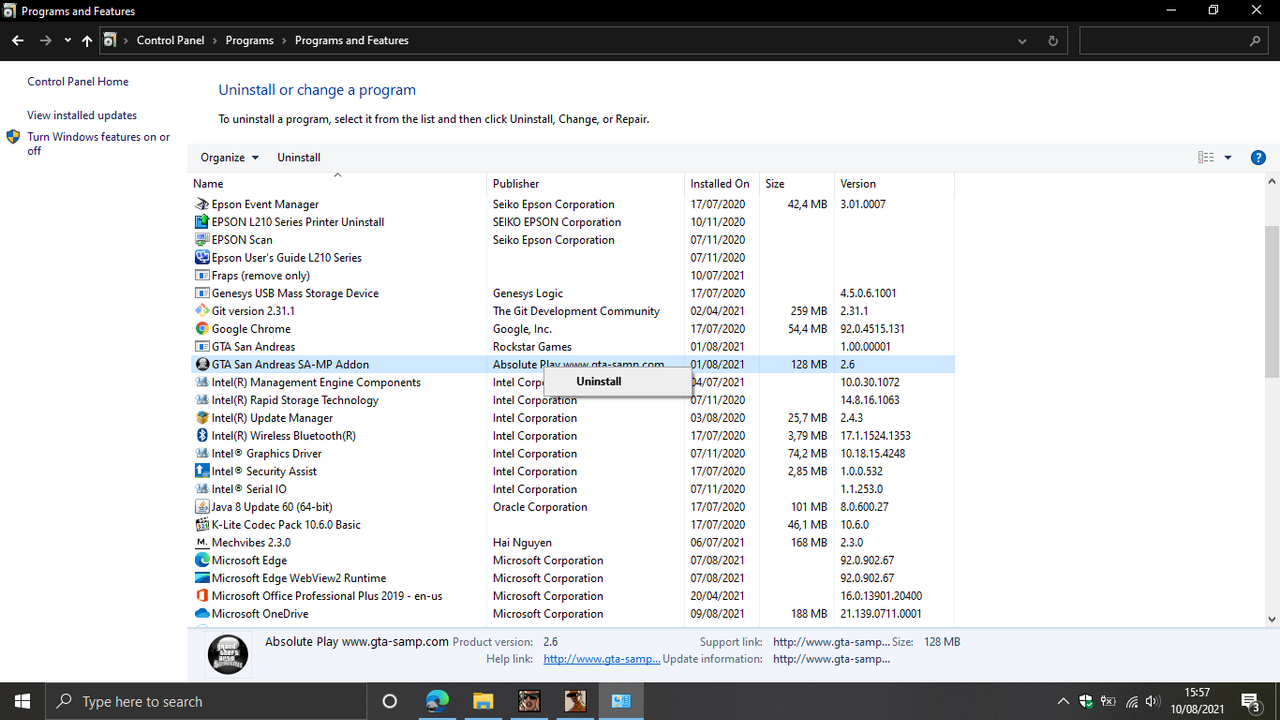Image resolution: width=1280 pixels, height=720 pixels.
Task: Open the notification center icon
Action: [1251, 702]
